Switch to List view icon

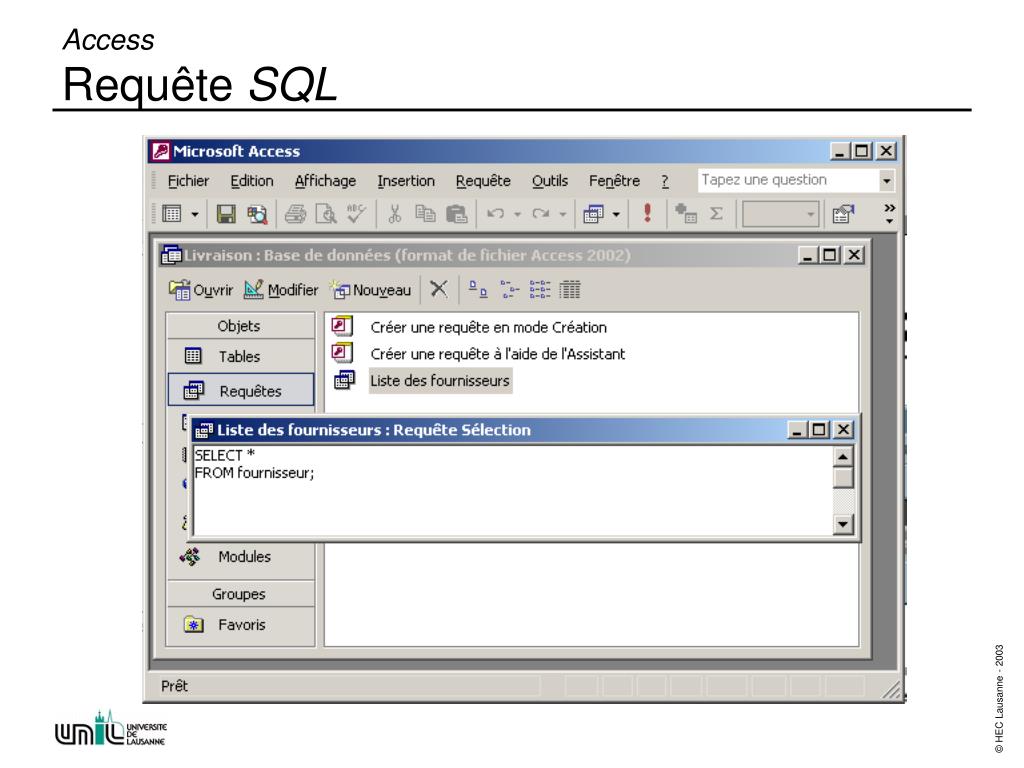click(x=540, y=289)
